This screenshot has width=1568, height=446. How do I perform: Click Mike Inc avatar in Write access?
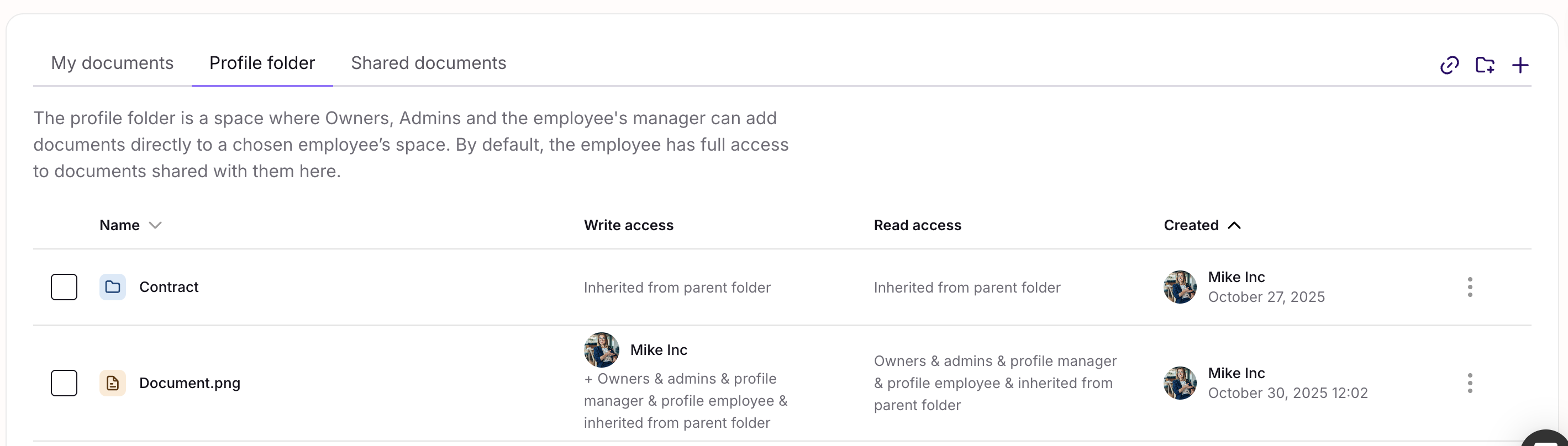[x=601, y=350]
